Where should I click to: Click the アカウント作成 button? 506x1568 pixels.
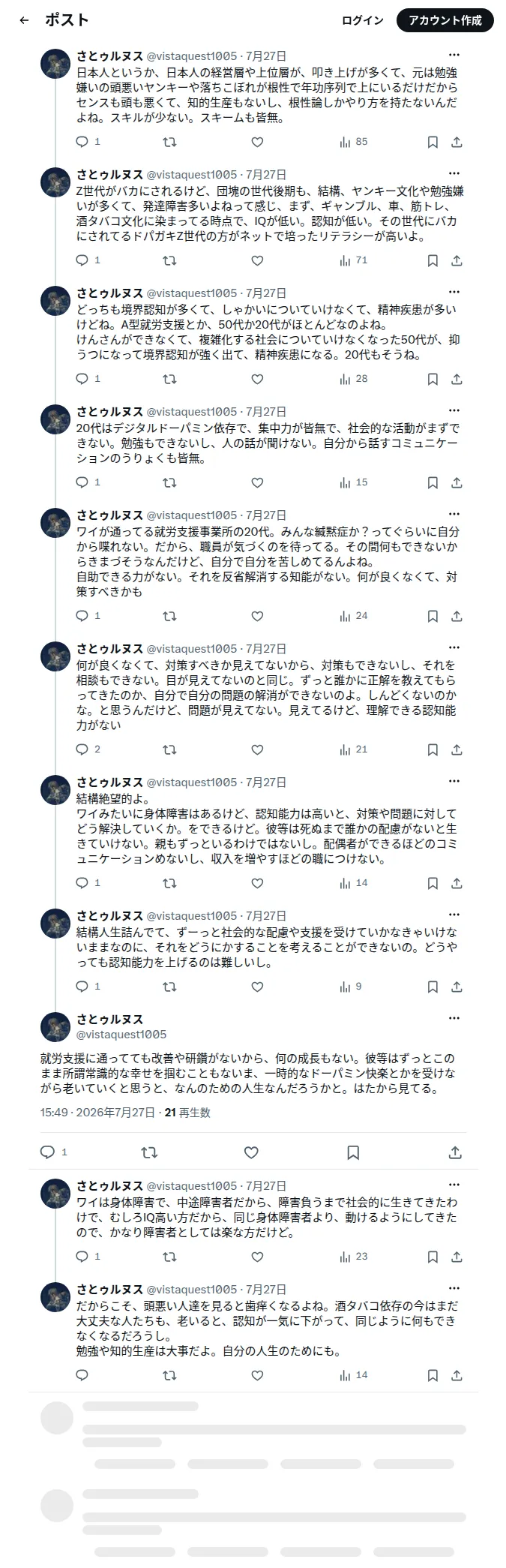coord(445,20)
